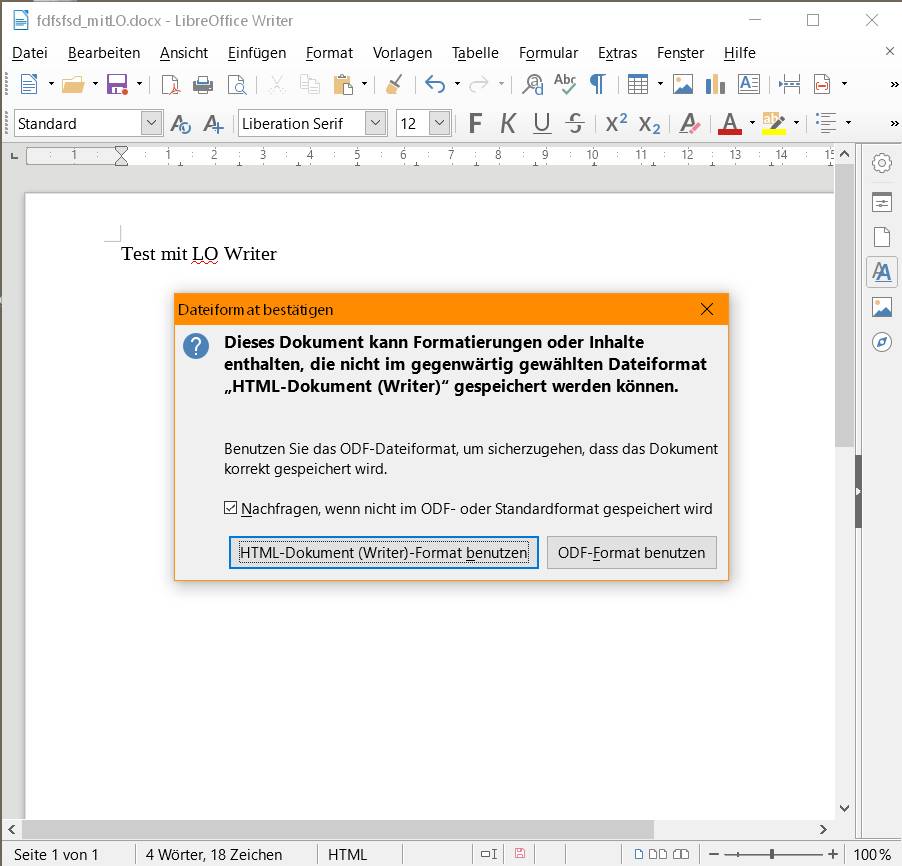Viewport: 902px width, 866px height.
Task: Toggle bold formatting
Action: 474,122
